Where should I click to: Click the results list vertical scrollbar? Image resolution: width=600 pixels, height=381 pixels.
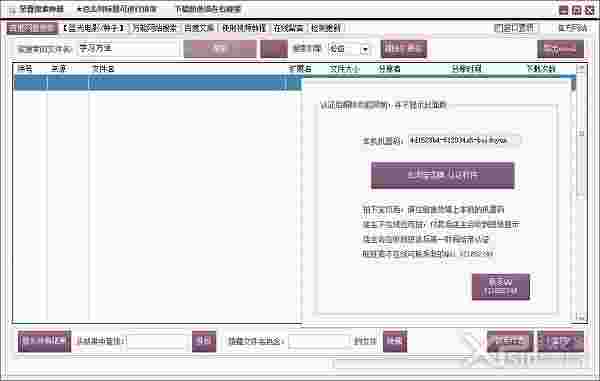pos(581,193)
